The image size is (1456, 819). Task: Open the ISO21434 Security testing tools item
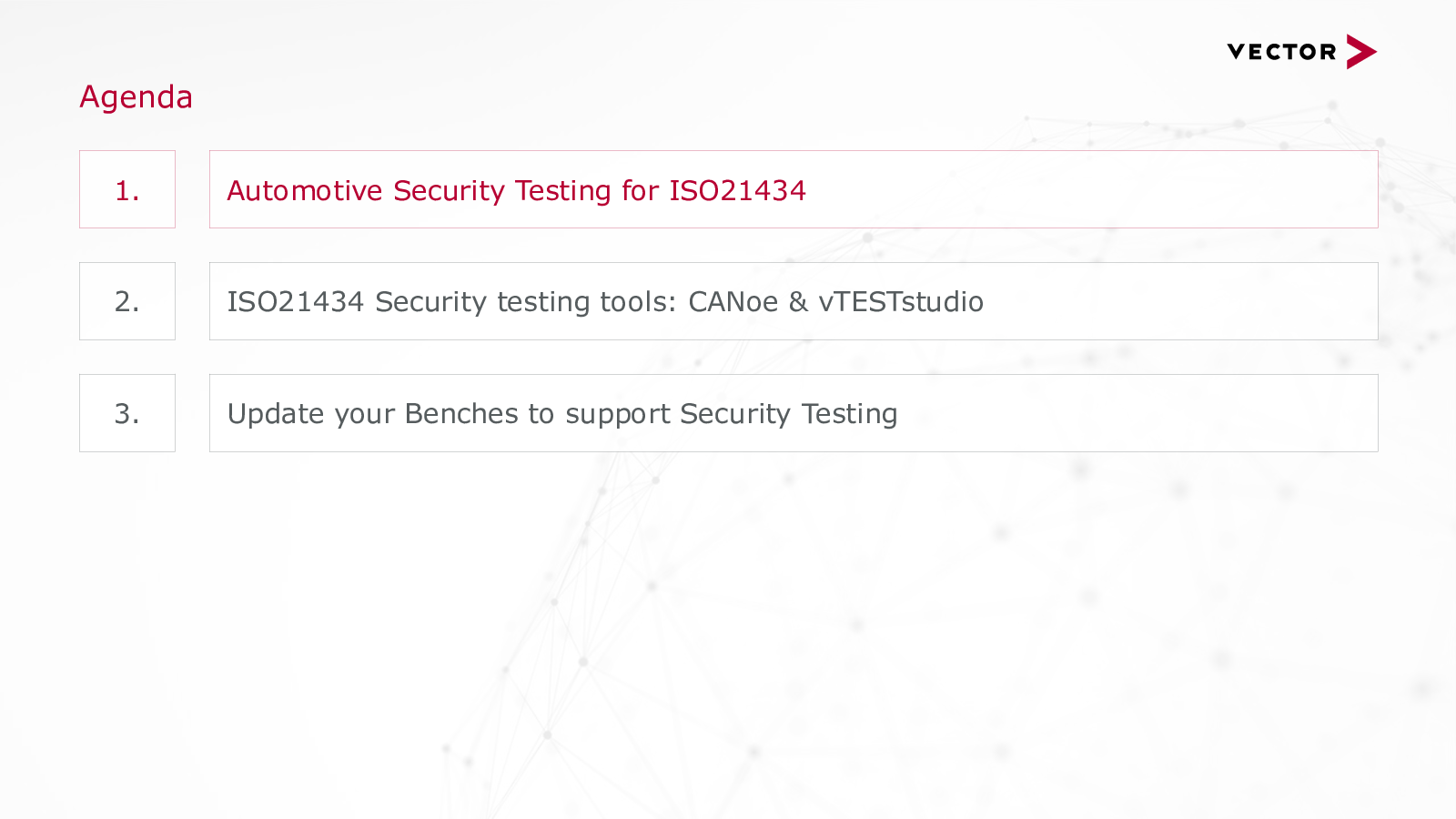point(794,301)
